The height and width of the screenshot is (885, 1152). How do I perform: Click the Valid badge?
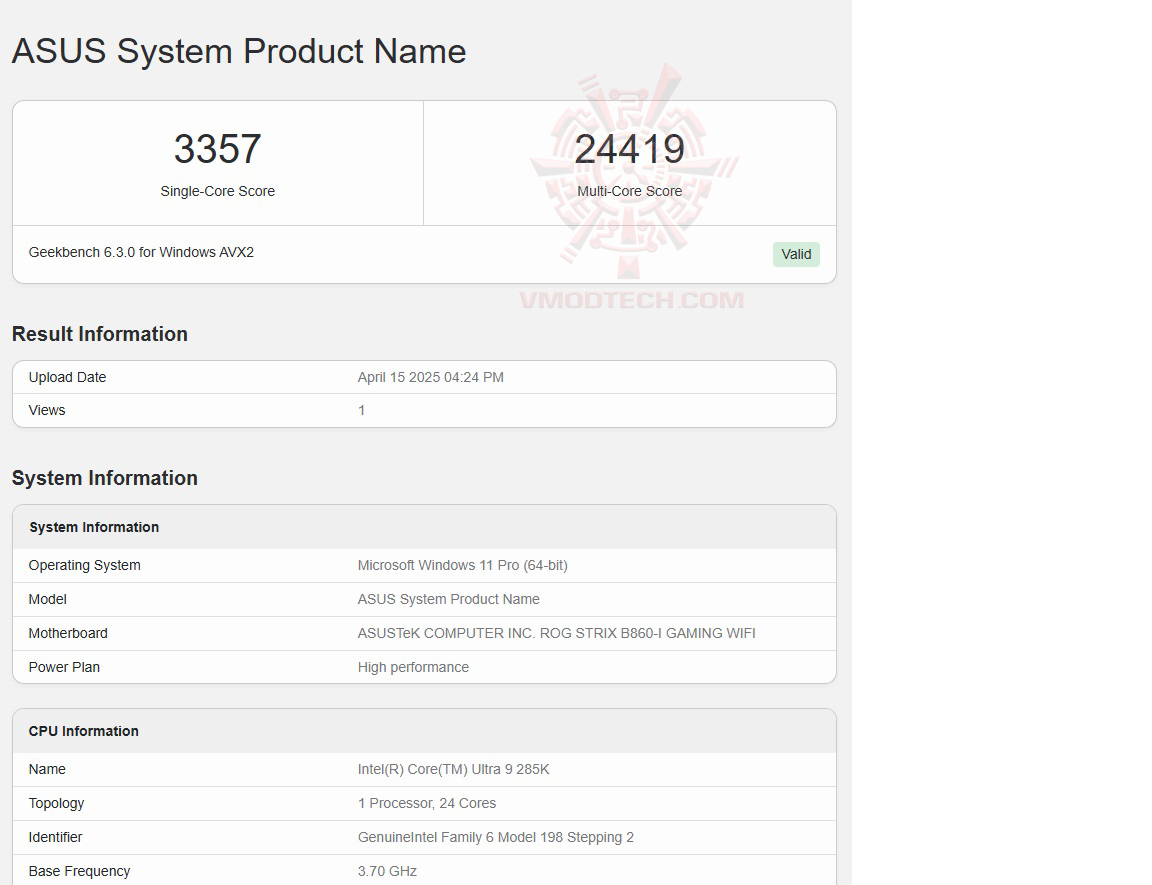click(795, 254)
